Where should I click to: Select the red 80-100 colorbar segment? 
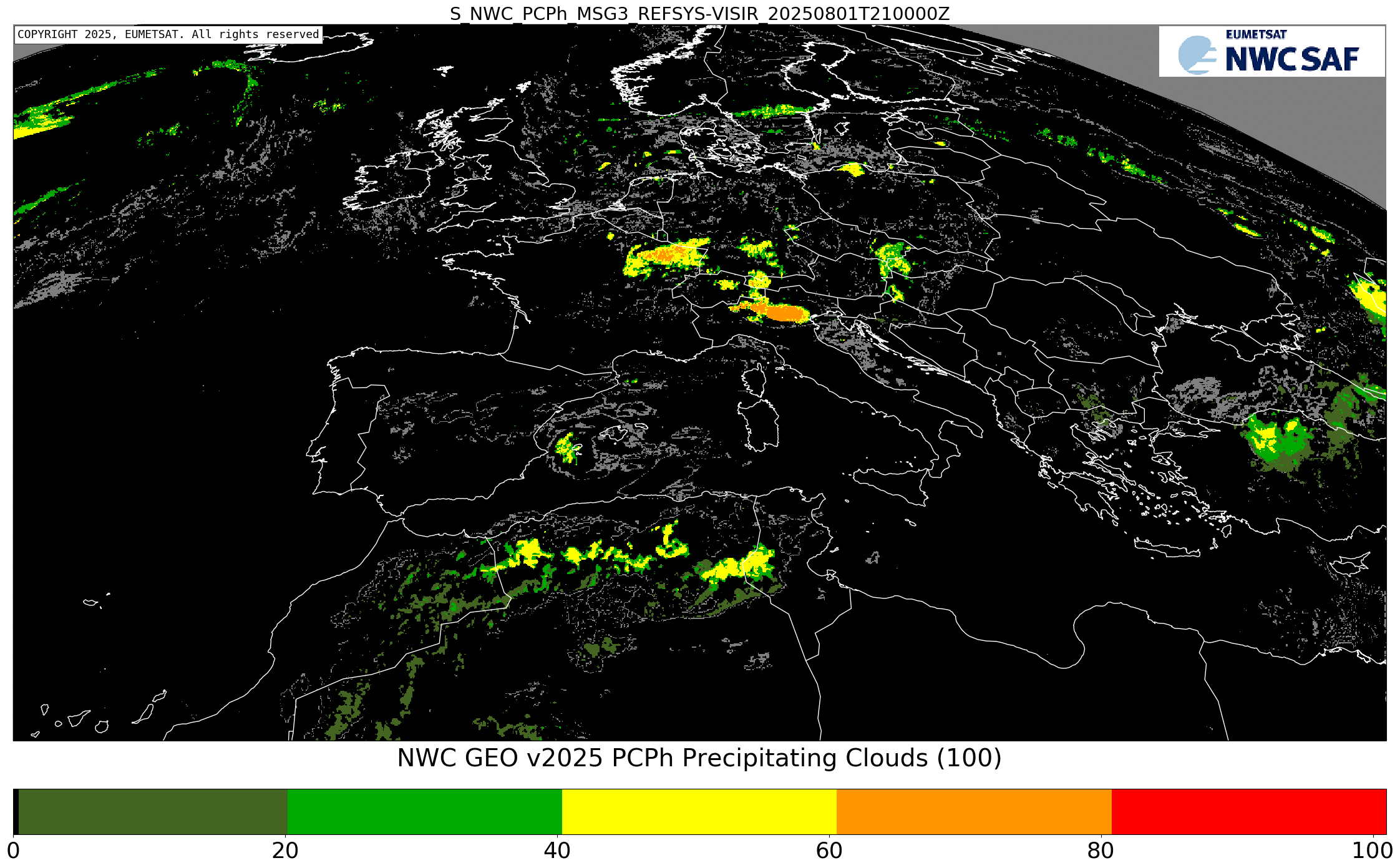pyautogui.click(x=1249, y=811)
